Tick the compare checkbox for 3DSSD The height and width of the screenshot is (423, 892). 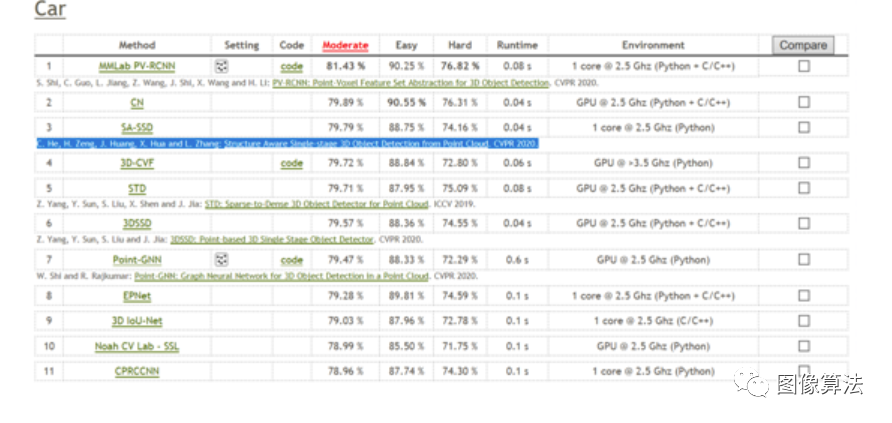803,223
